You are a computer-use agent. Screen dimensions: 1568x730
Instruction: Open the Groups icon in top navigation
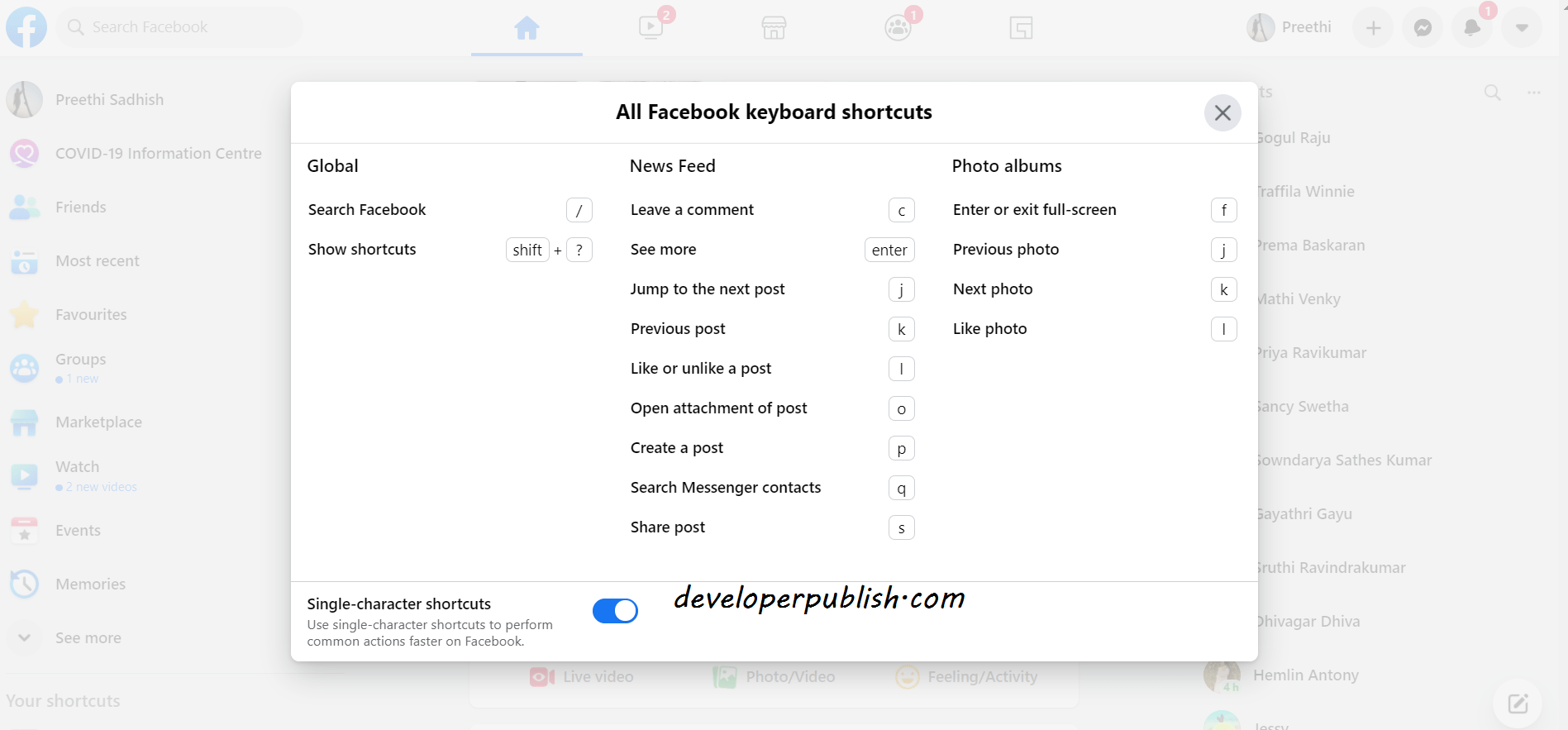click(x=898, y=27)
